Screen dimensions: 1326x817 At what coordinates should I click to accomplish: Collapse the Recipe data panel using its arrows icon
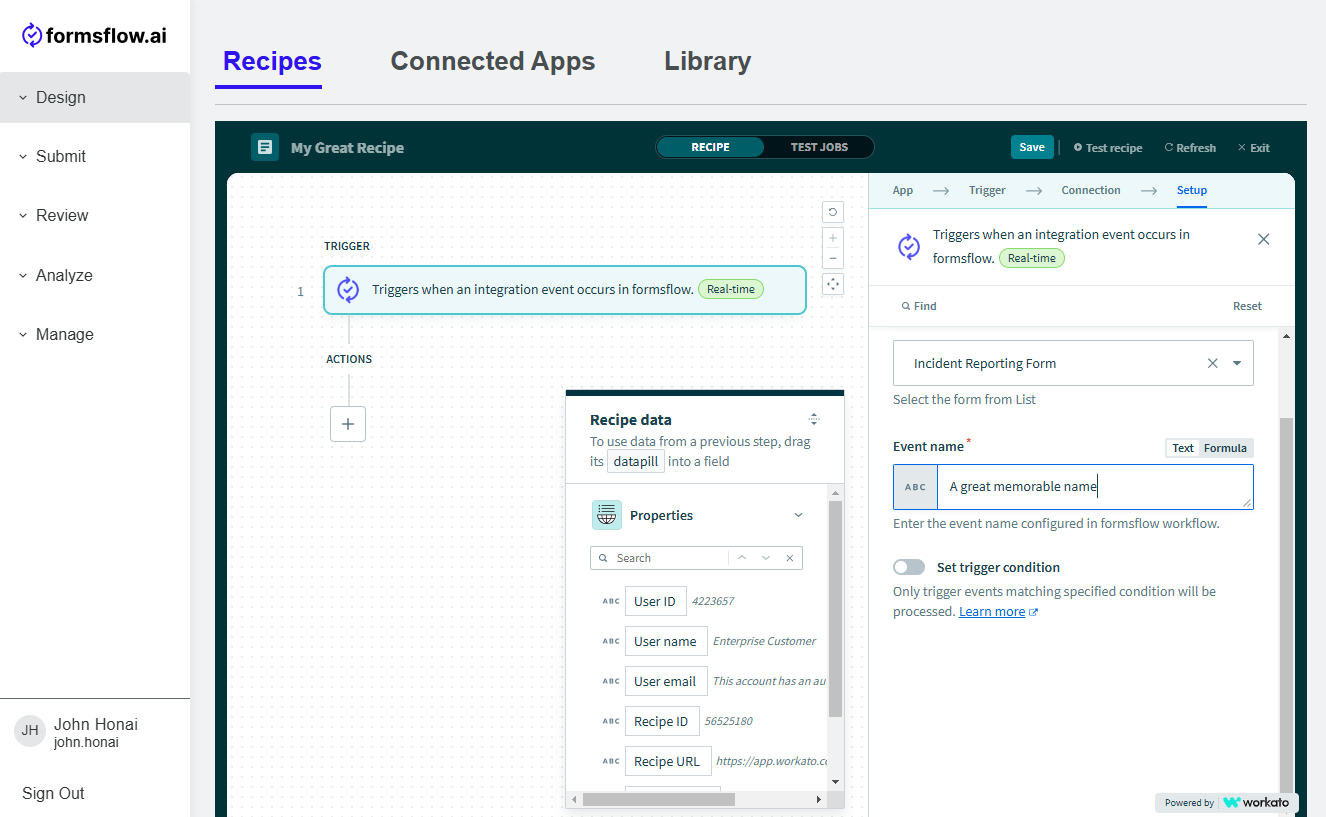[x=814, y=419]
